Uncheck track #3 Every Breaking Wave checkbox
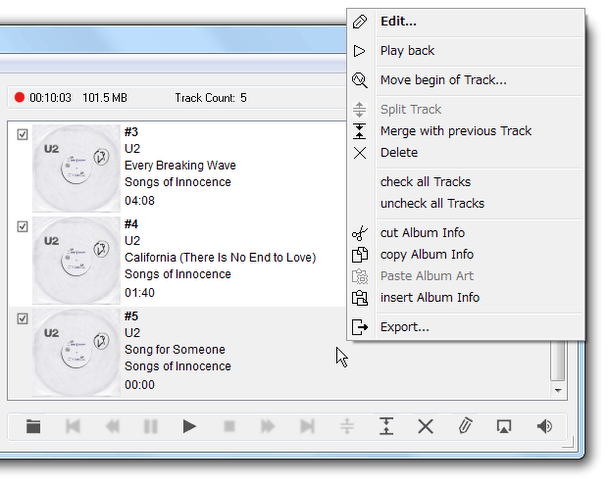The height and width of the screenshot is (484, 608). tap(22, 135)
